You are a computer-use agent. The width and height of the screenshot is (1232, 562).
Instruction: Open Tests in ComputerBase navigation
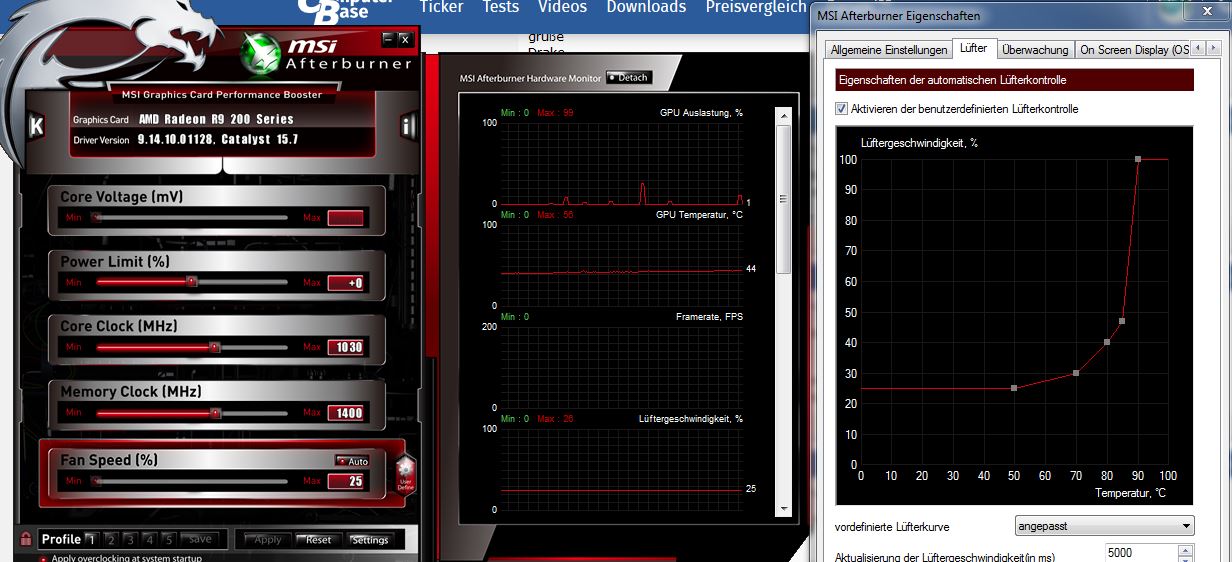(501, 7)
